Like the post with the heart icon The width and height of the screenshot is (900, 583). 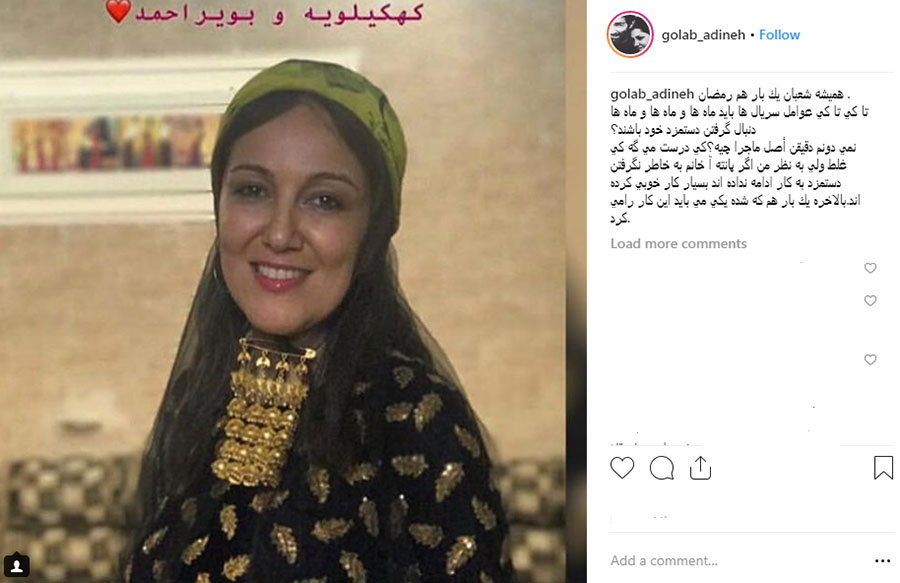click(x=622, y=468)
